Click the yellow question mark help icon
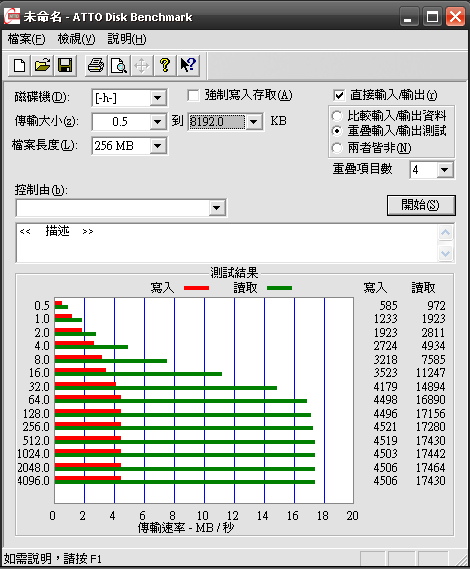Viewport: 470px width, 569px height. [165, 66]
